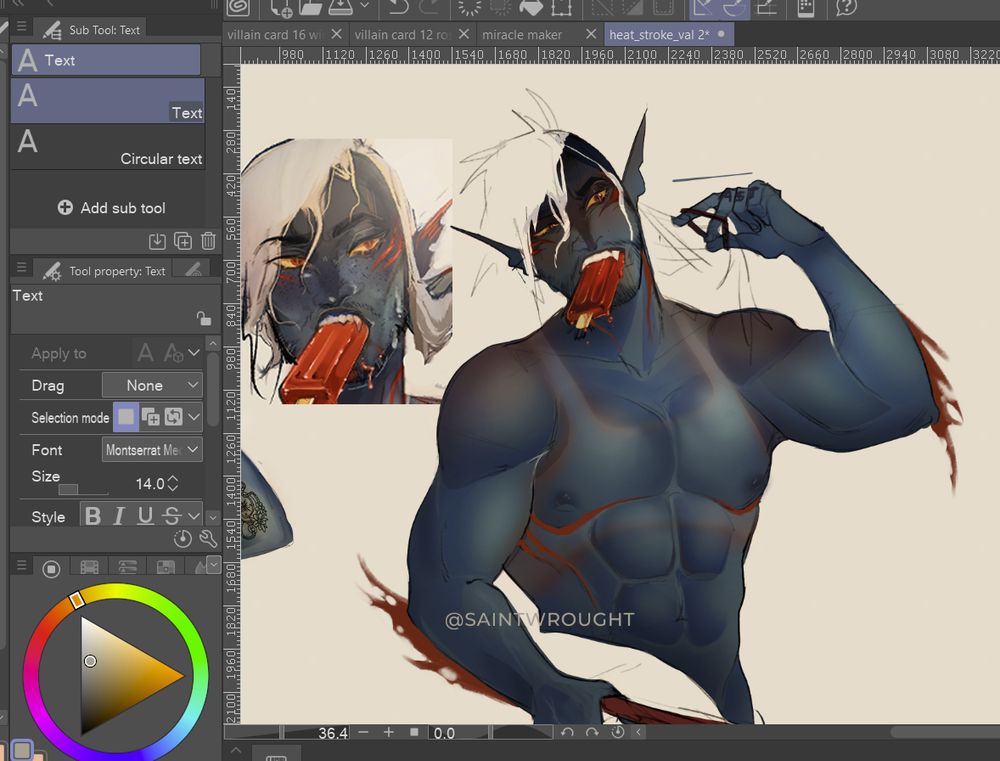Open the Drag None dropdown

coord(151,385)
